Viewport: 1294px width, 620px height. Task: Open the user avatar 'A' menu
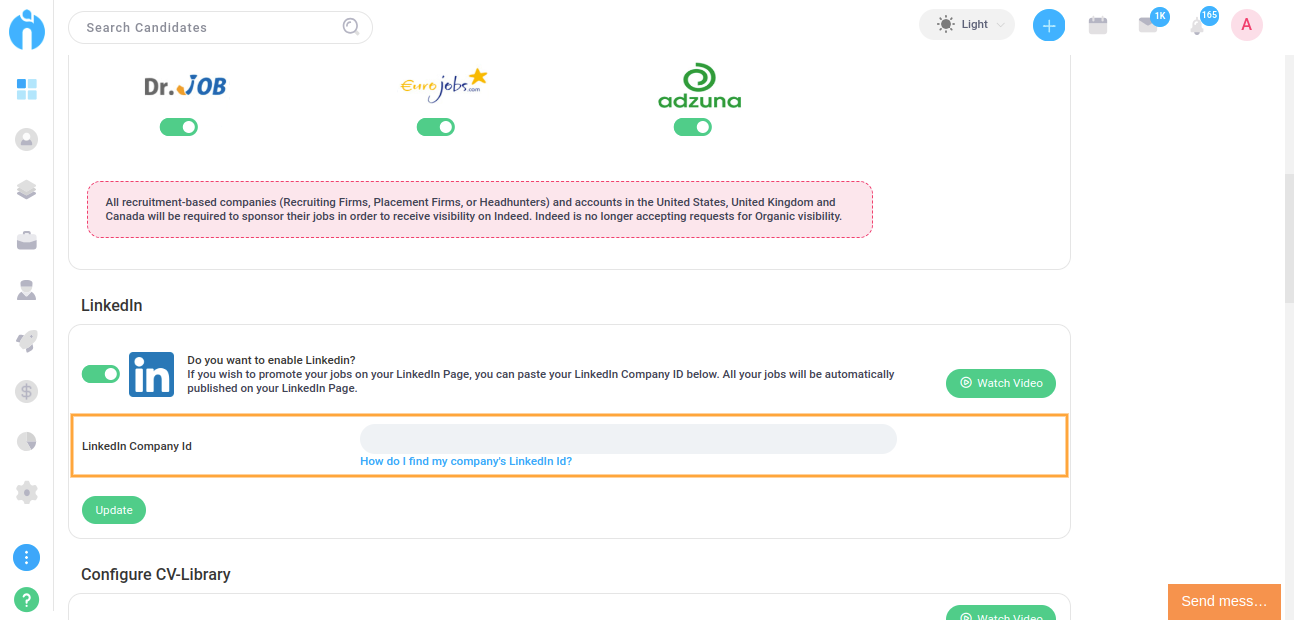tap(1246, 25)
